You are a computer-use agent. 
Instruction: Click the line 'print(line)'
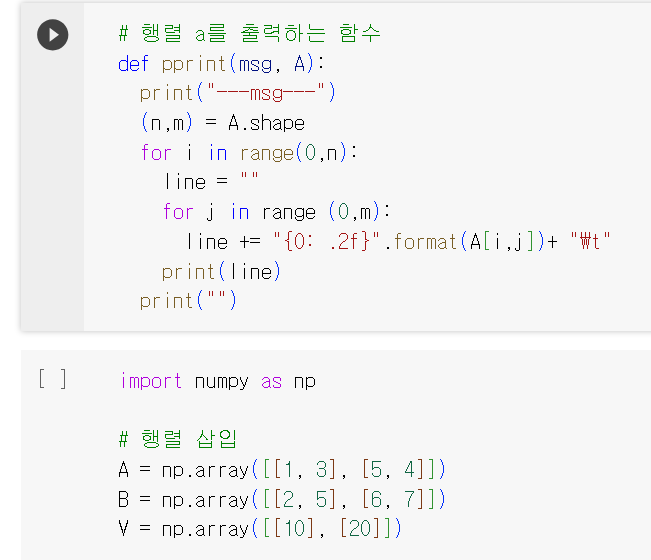tap(222, 272)
